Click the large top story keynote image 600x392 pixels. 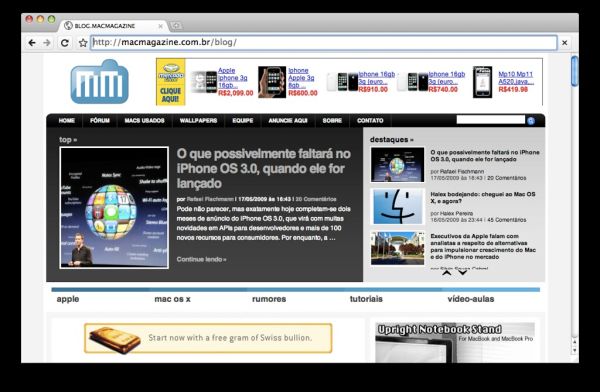pos(114,207)
